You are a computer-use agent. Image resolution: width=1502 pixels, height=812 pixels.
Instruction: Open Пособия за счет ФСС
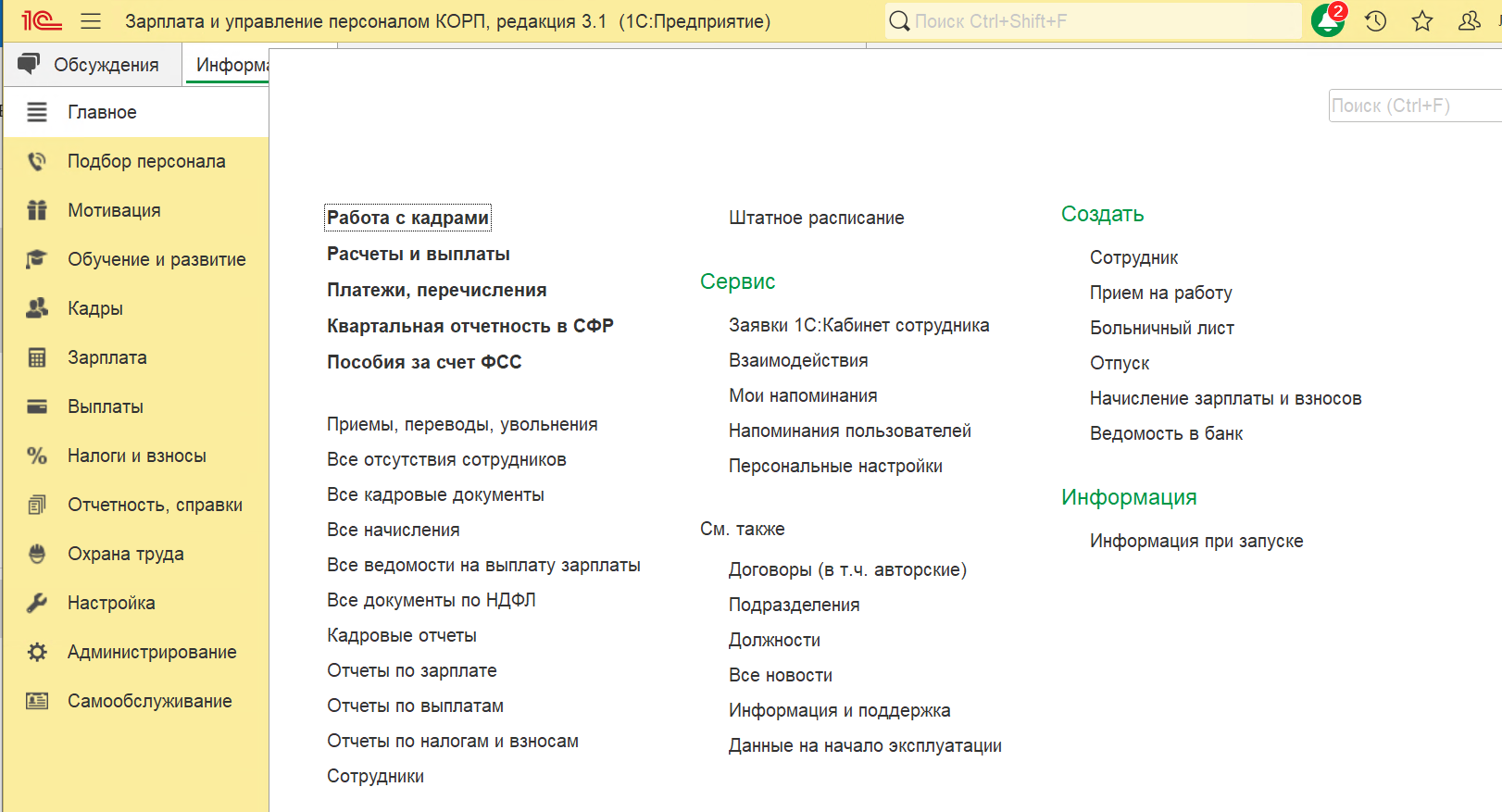click(x=424, y=362)
